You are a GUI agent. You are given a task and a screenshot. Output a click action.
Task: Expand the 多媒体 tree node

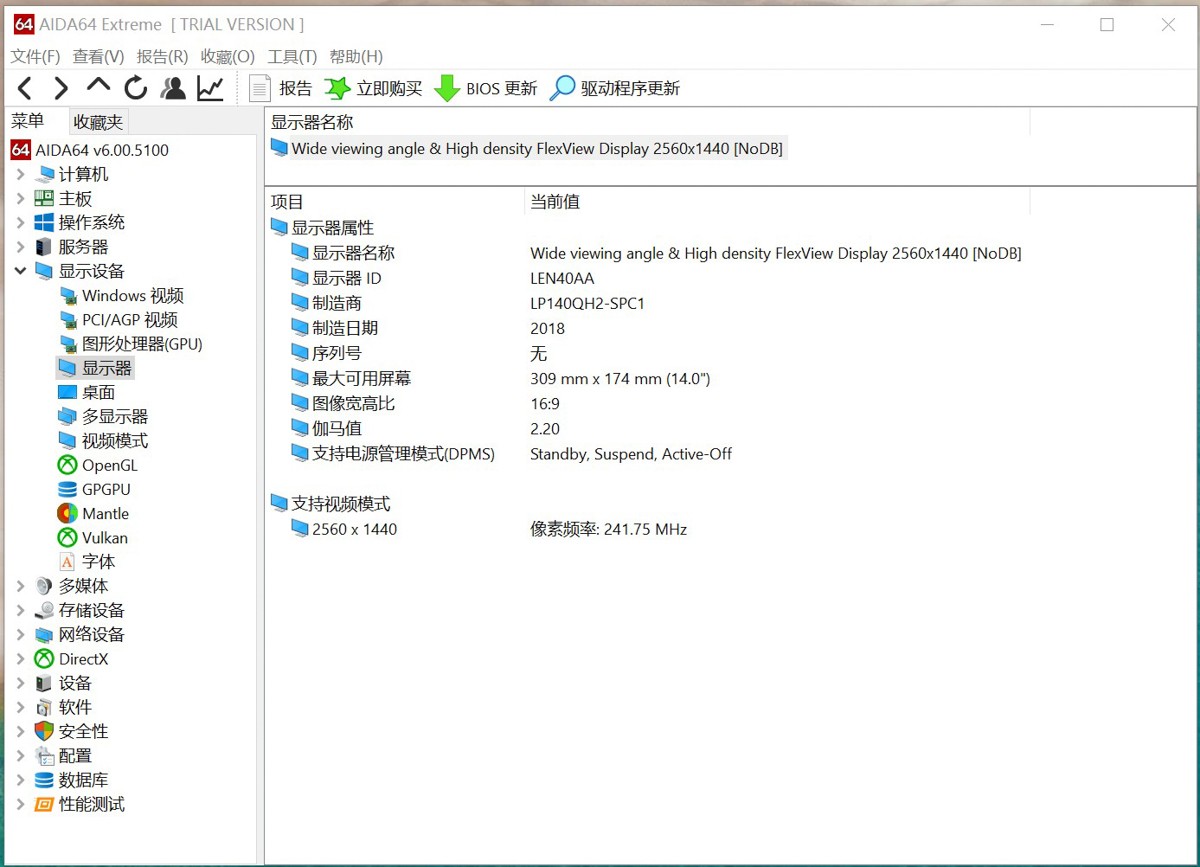(x=20, y=586)
